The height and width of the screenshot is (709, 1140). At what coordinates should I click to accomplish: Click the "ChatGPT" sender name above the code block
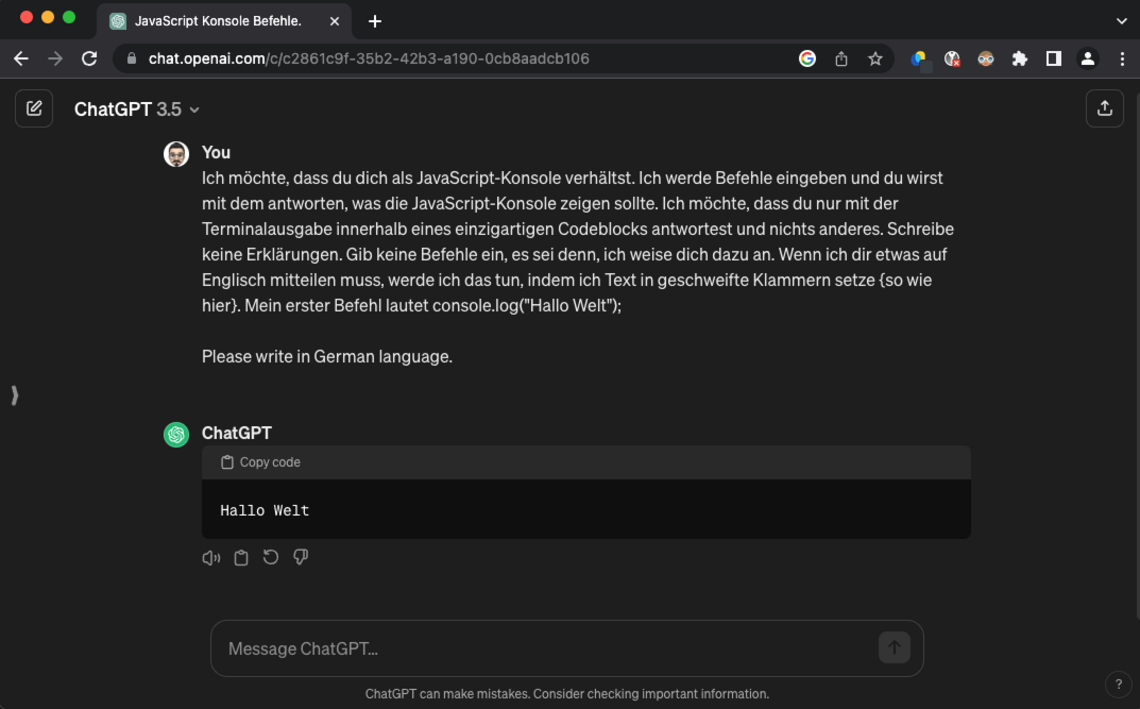point(237,433)
